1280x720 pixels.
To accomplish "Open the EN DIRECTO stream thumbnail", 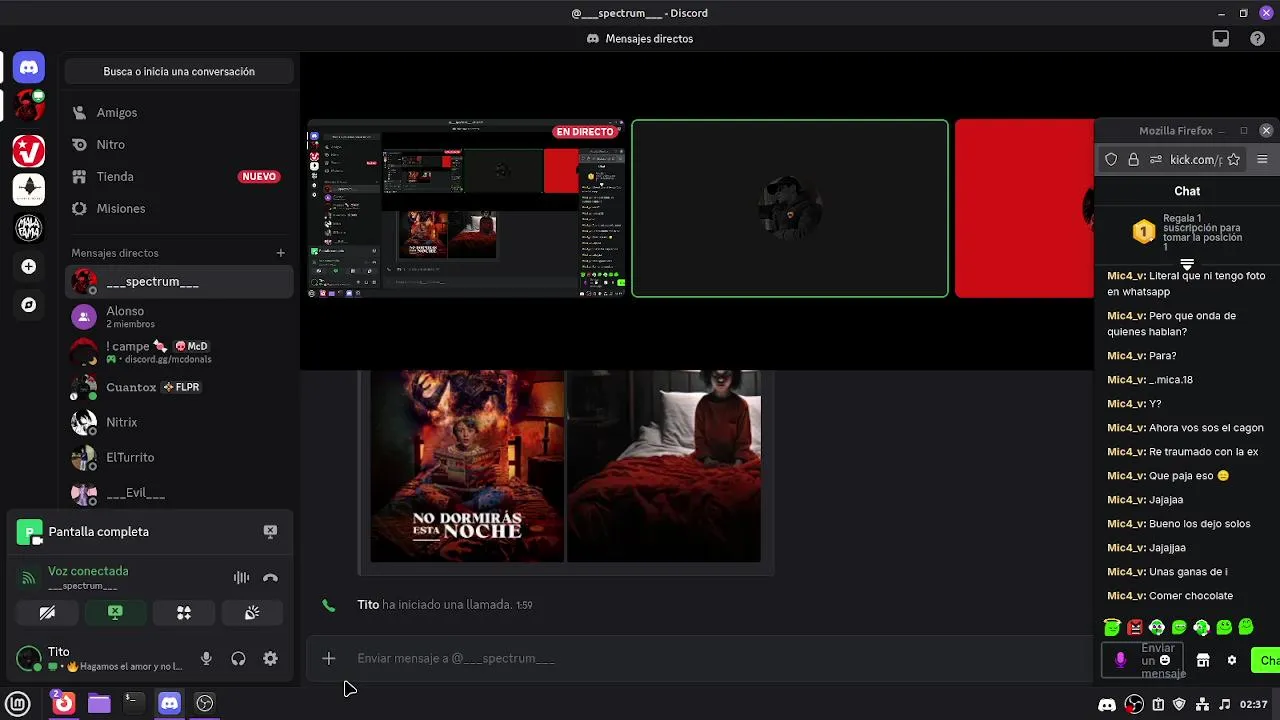I will coord(467,209).
